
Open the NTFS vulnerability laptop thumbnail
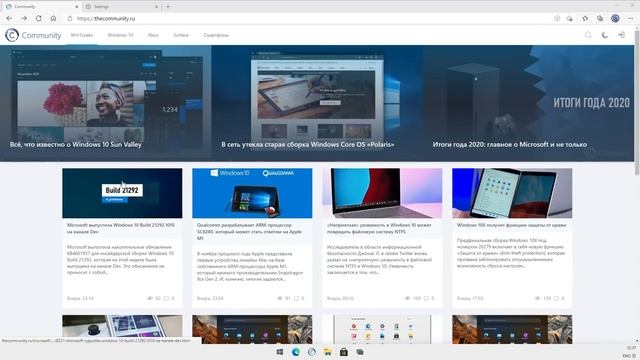point(382,193)
